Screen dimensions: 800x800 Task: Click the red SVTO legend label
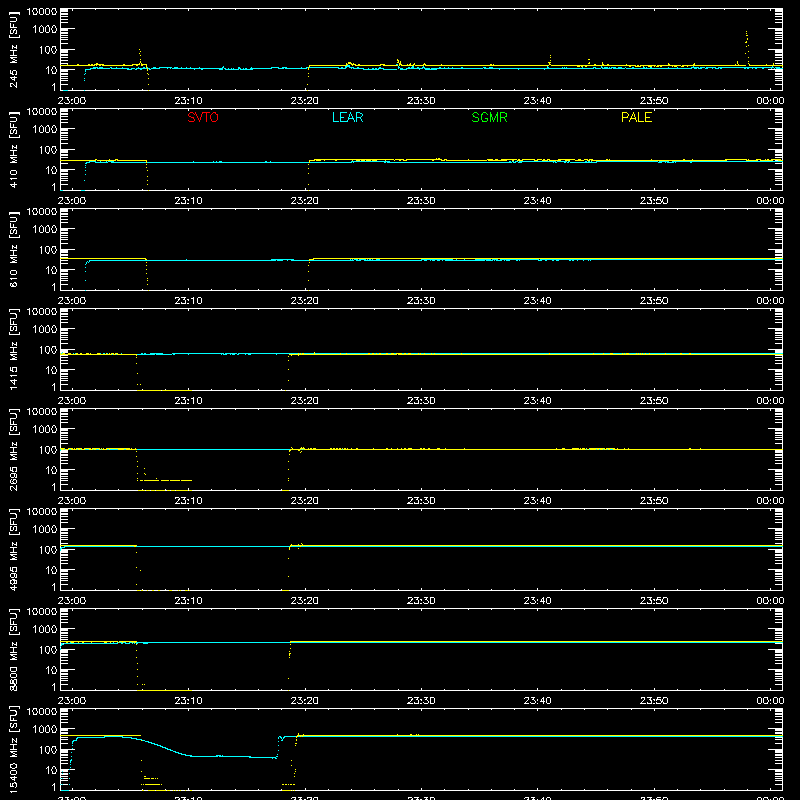(203, 117)
